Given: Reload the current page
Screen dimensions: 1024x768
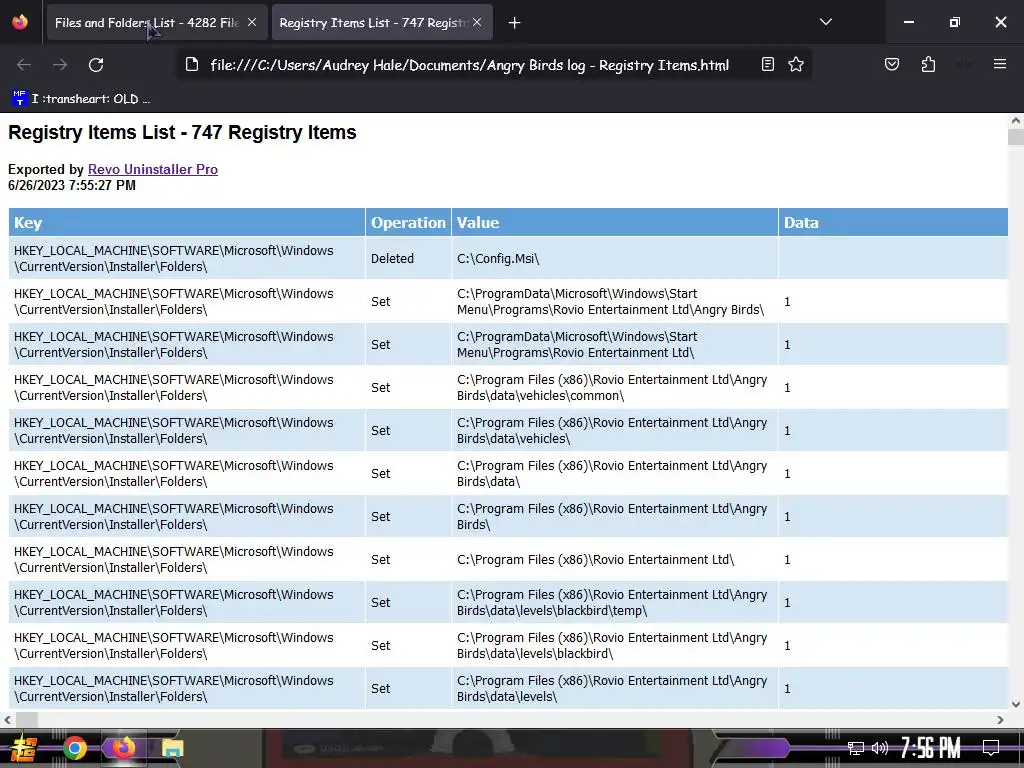Looking at the screenshot, I should 96,65.
